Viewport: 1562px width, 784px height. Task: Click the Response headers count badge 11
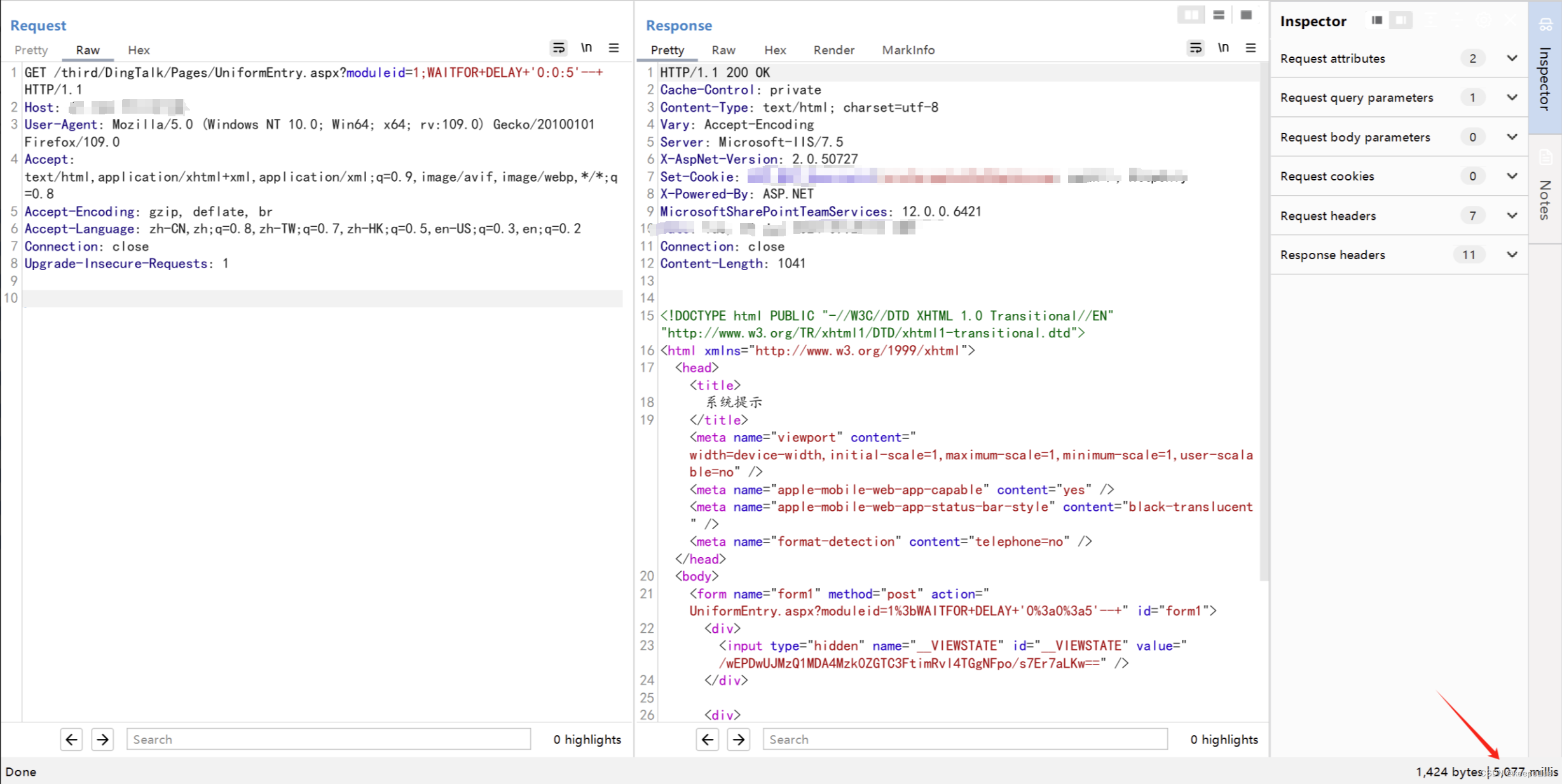point(1469,254)
